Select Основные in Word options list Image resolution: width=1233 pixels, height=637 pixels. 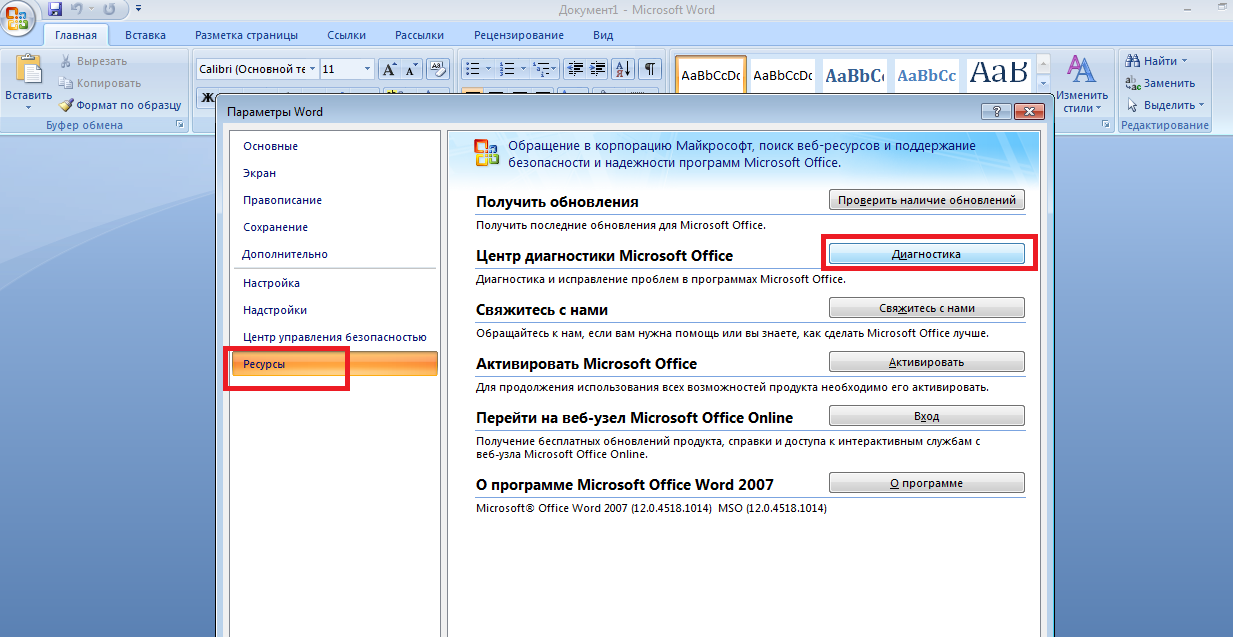[334, 146]
